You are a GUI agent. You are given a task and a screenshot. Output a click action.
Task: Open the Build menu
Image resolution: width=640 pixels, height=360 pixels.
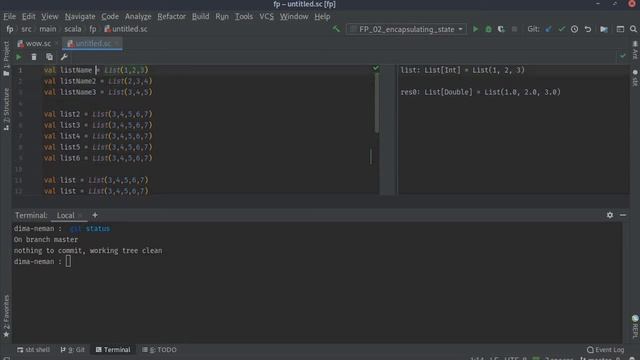click(200, 16)
